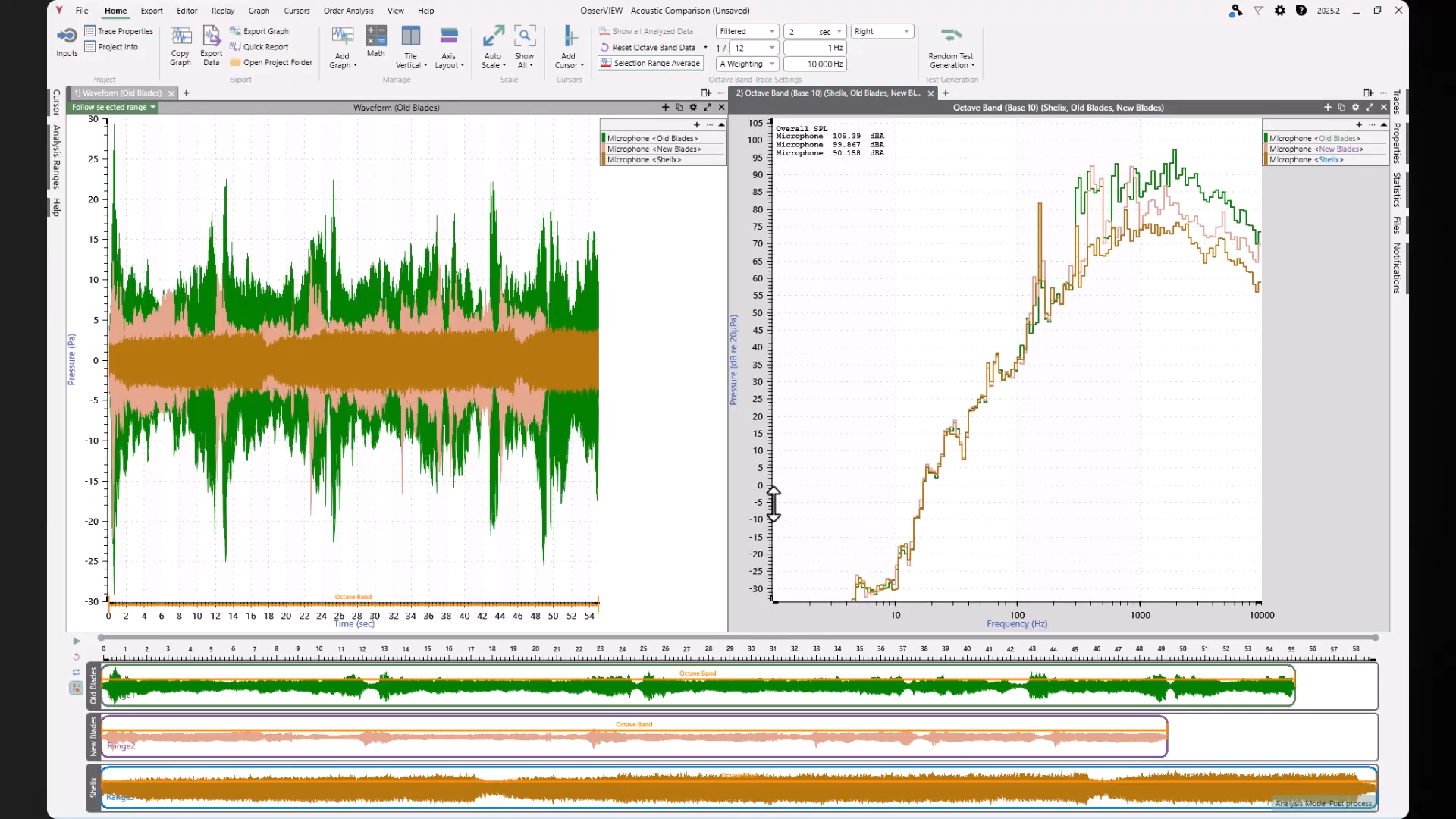1456x819 pixels.
Task: Click Export Graph in the Export group
Action: click(x=259, y=31)
